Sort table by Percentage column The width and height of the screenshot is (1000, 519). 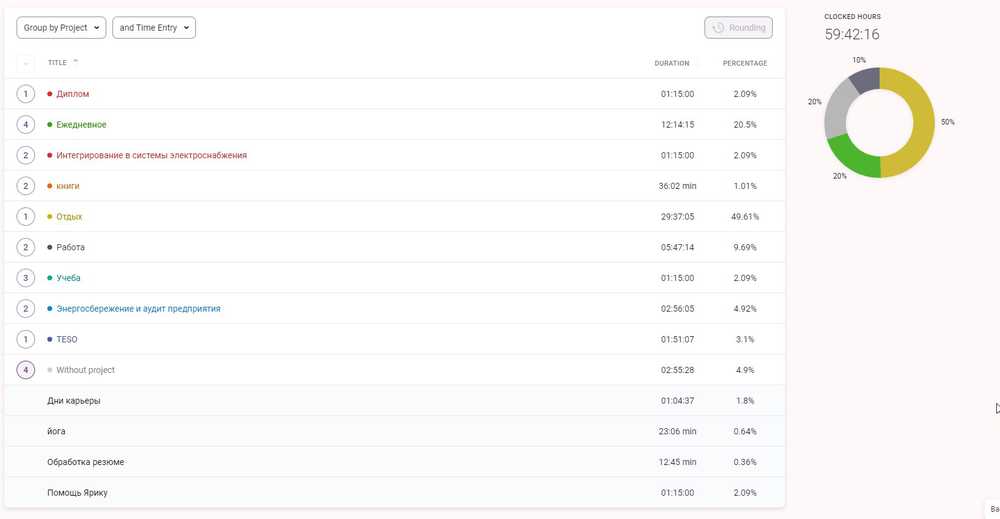tap(745, 63)
